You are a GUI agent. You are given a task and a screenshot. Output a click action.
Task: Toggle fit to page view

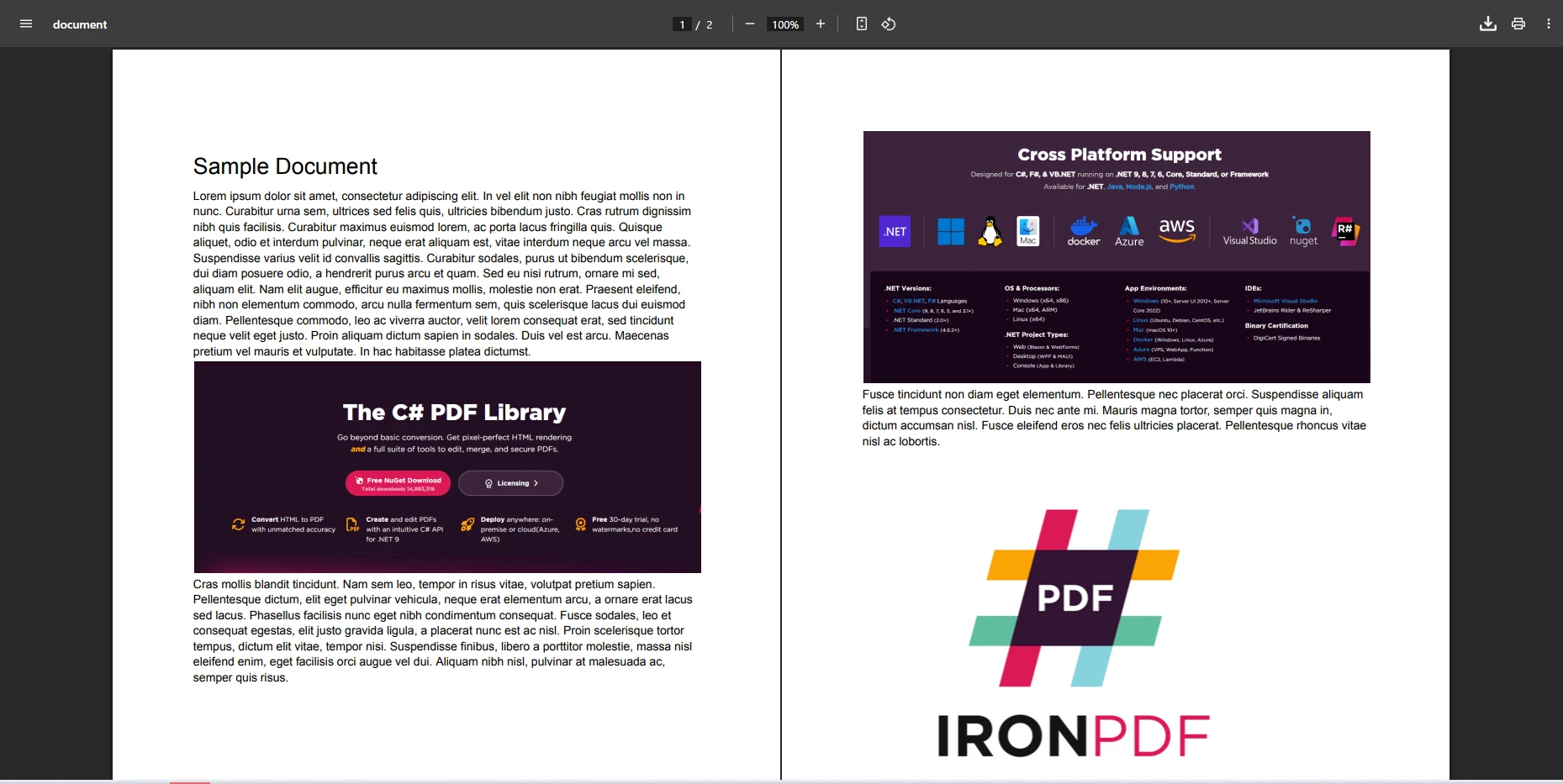point(861,24)
